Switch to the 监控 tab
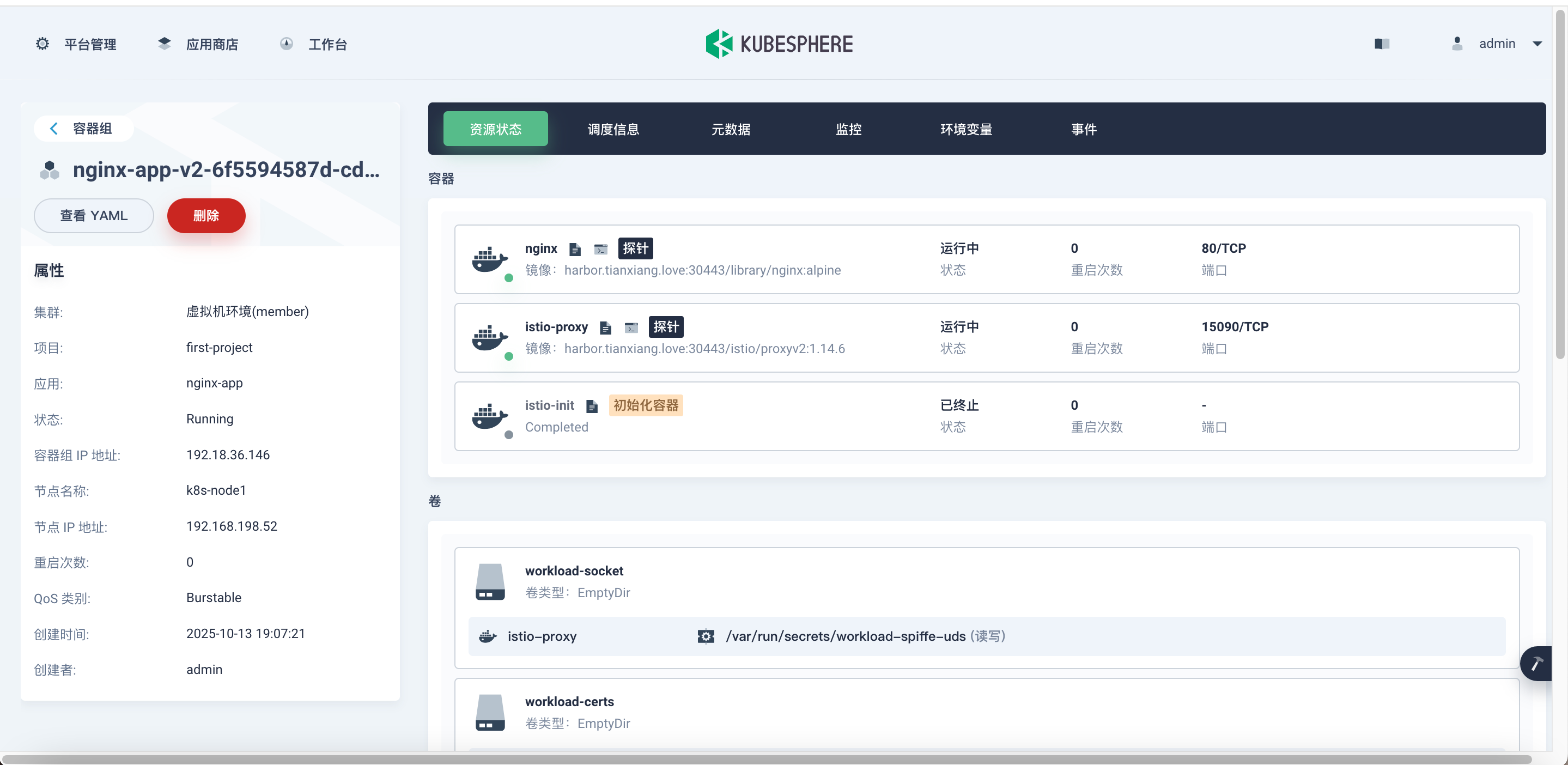Viewport: 1568px width, 765px height. coord(848,129)
